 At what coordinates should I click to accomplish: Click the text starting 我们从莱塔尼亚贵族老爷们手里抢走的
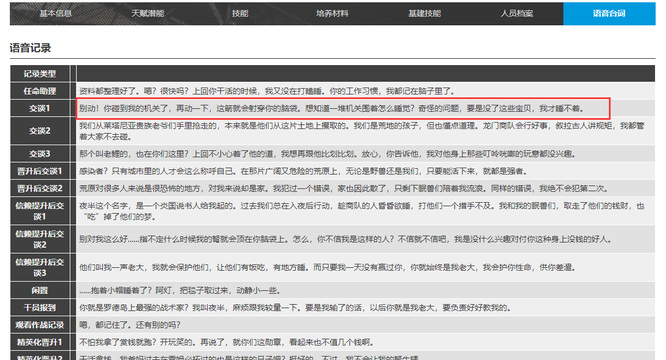coord(361,131)
